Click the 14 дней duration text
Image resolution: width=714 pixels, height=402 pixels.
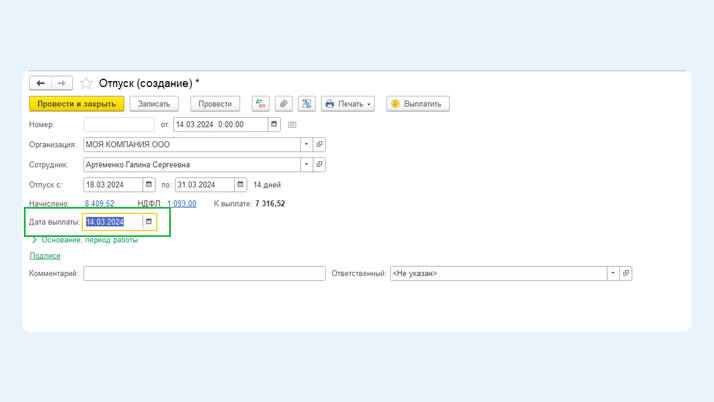coord(267,185)
